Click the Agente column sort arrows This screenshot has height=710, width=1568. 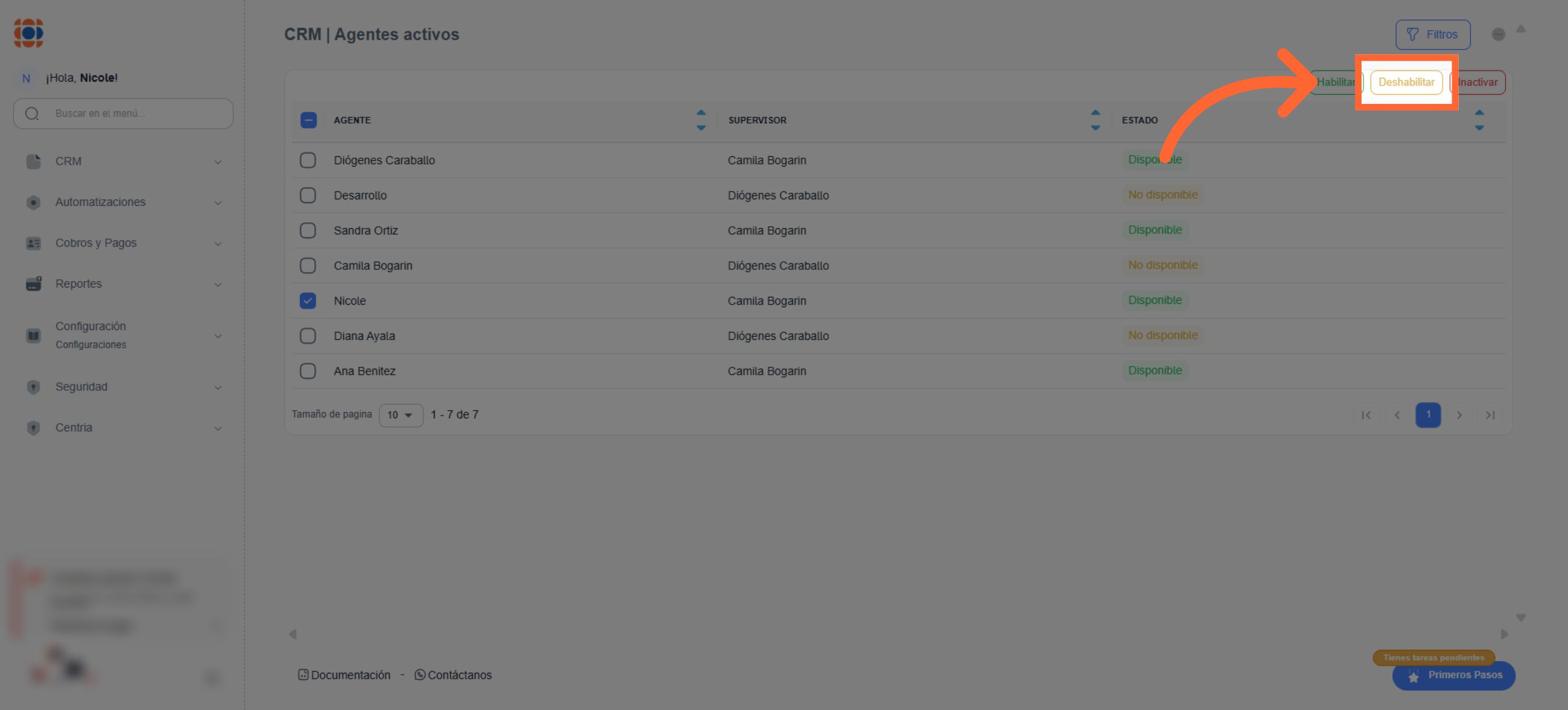pyautogui.click(x=700, y=120)
